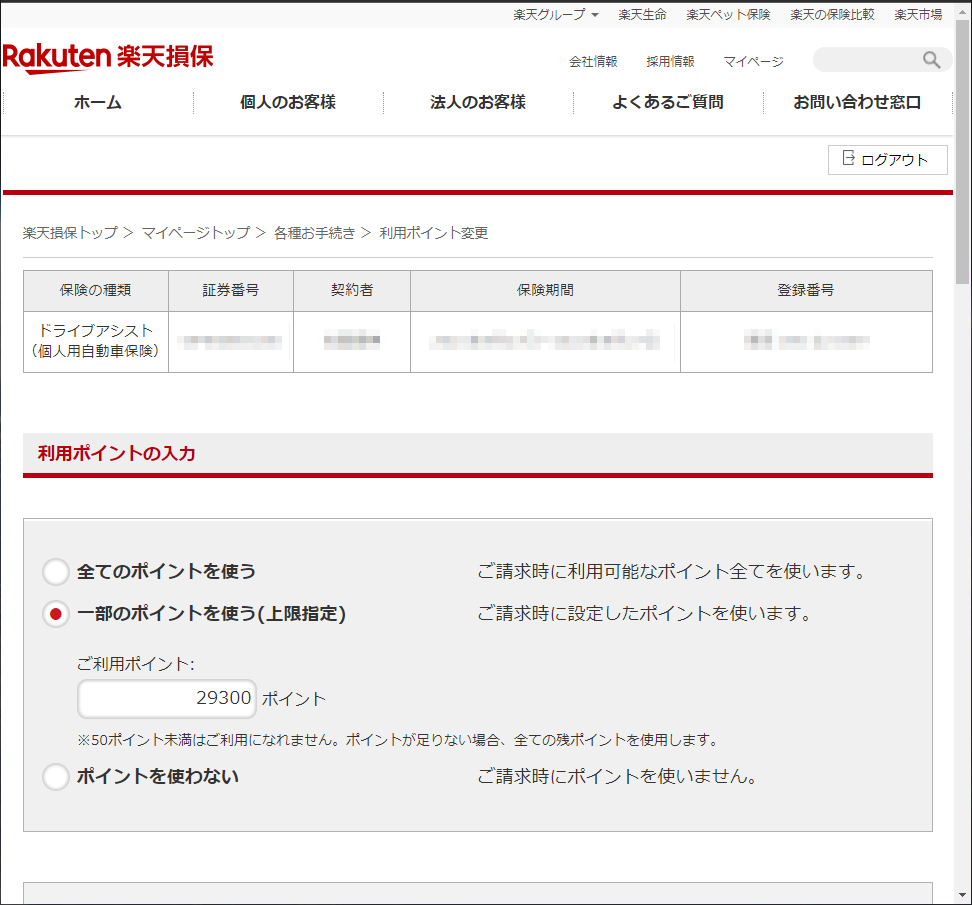
Task: Open the 楽天の保険比較 link
Action: coord(833,15)
